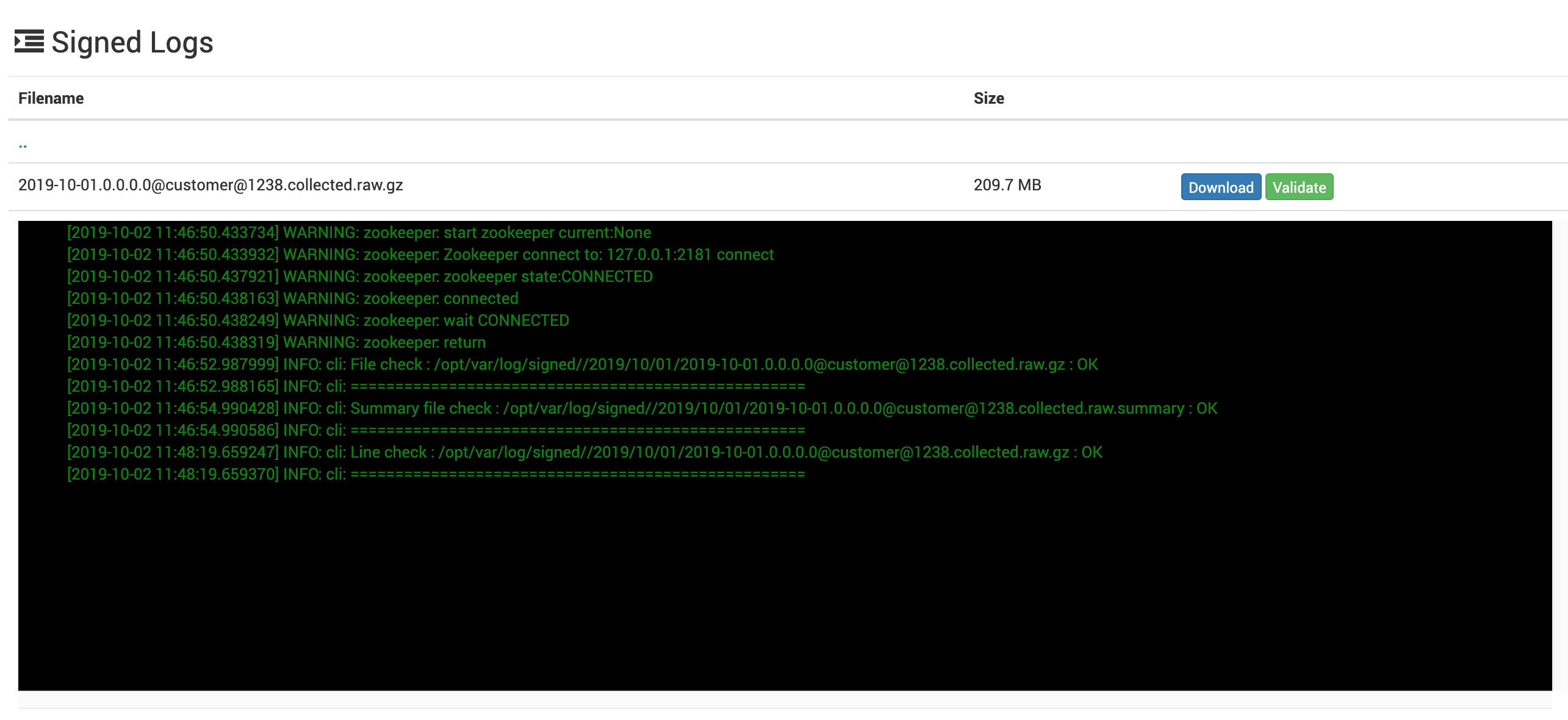Click log line 'wait CONNECTED'

click(x=318, y=320)
